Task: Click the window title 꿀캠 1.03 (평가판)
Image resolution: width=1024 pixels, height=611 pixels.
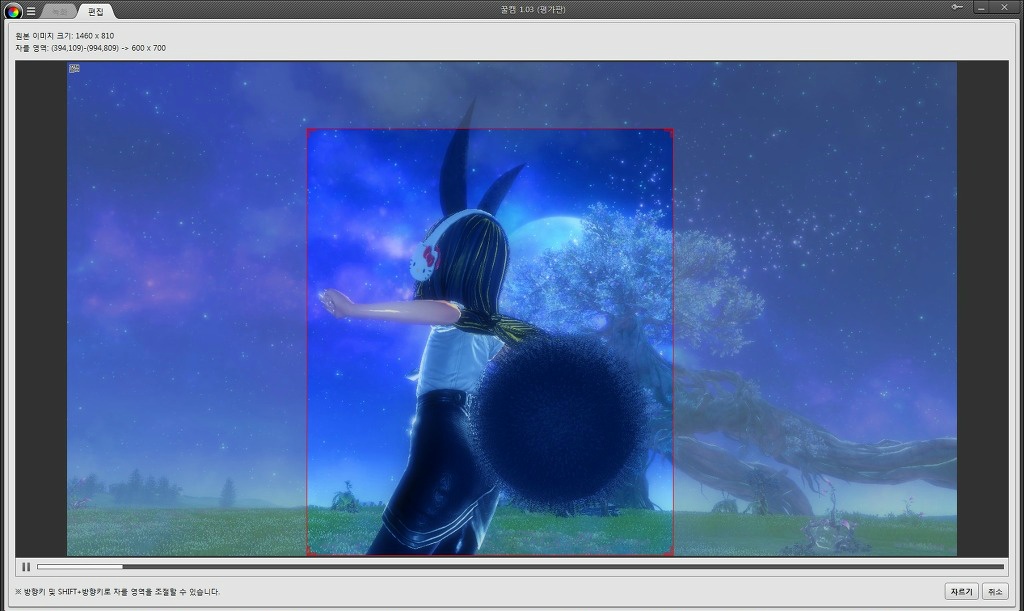Action: [x=533, y=9]
